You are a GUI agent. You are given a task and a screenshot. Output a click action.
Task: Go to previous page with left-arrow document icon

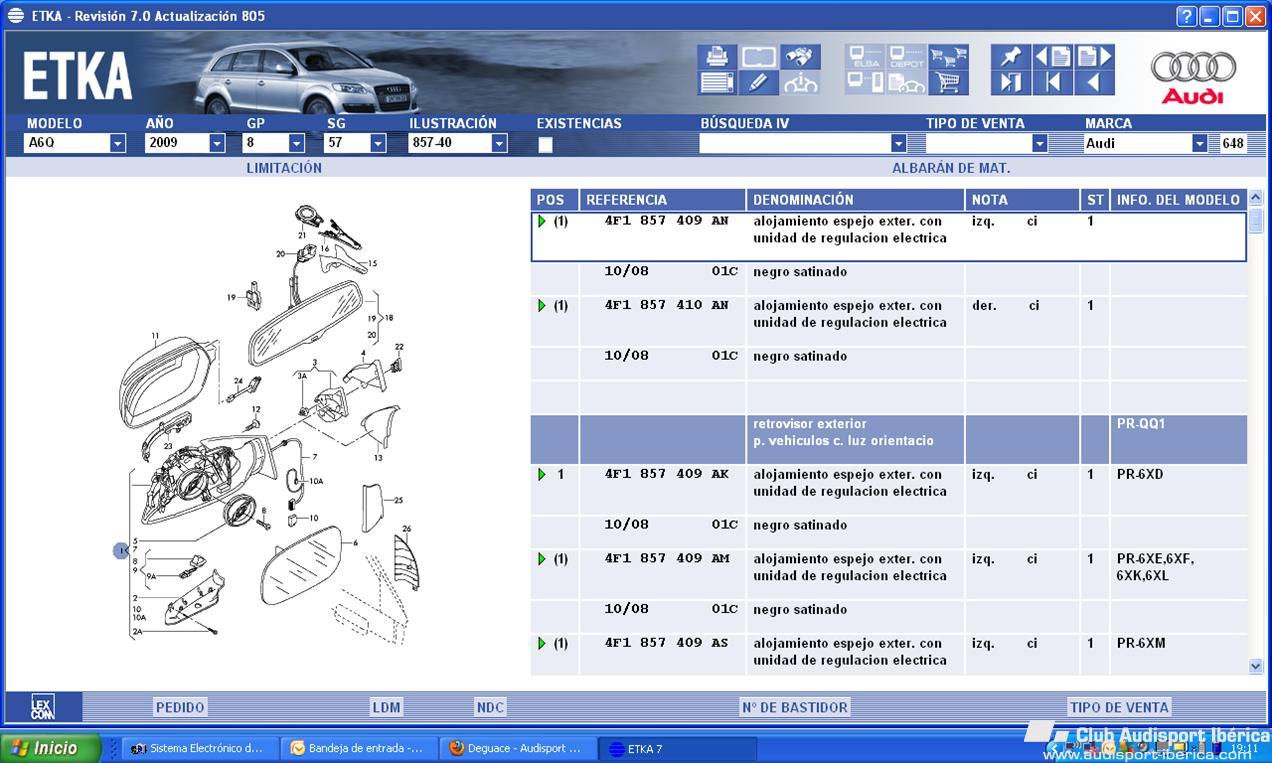(x=1053, y=57)
